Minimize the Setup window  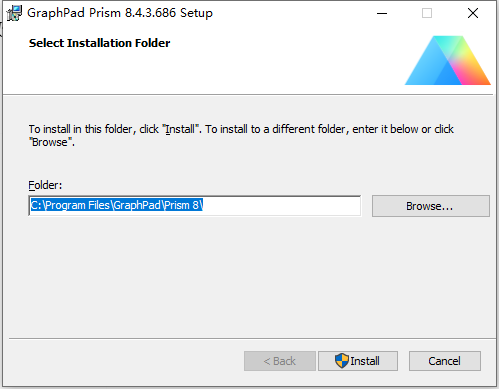[382, 13]
